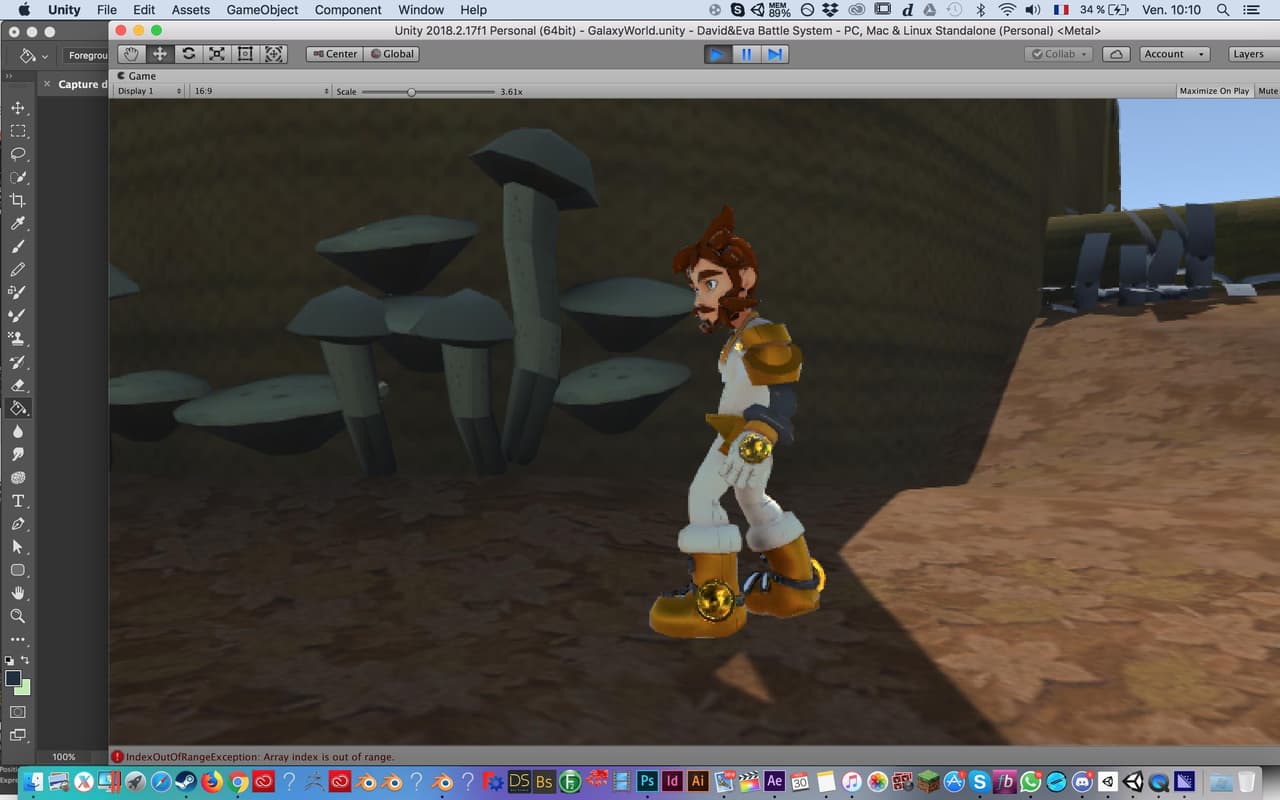
Task: Select Unity's Rect transform tool
Action: (246, 54)
